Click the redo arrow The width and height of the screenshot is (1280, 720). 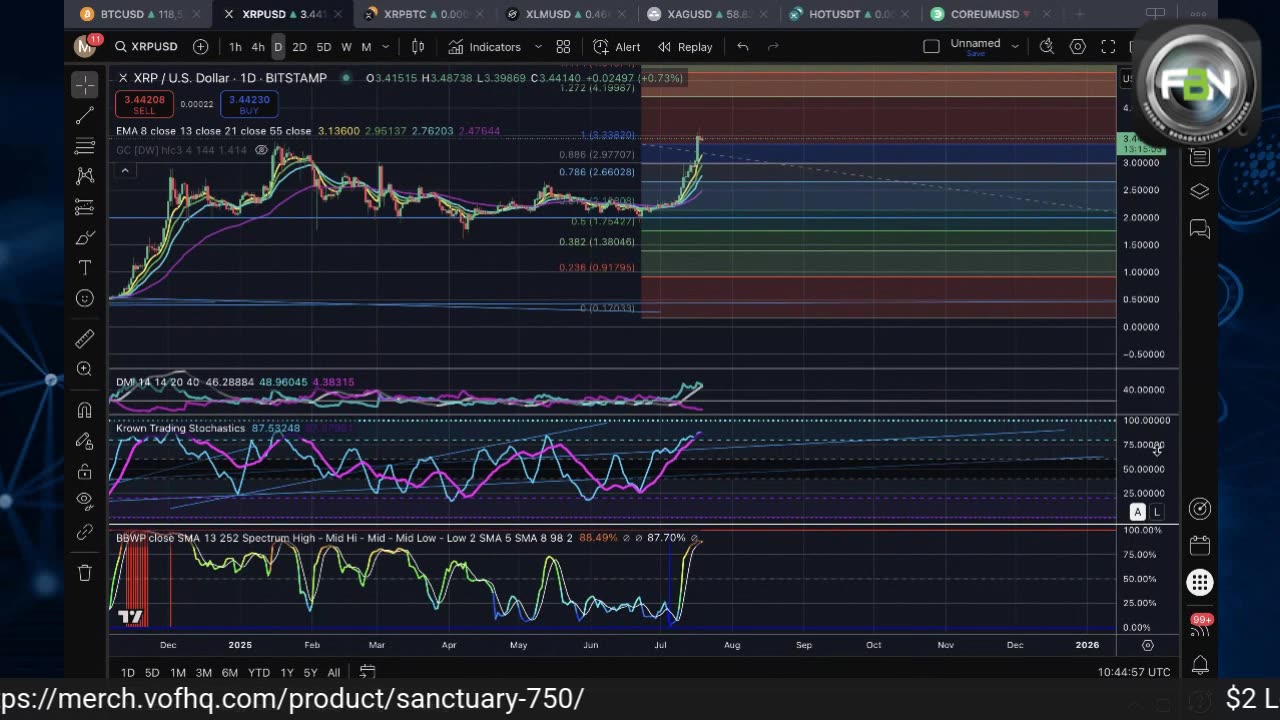(x=773, y=47)
